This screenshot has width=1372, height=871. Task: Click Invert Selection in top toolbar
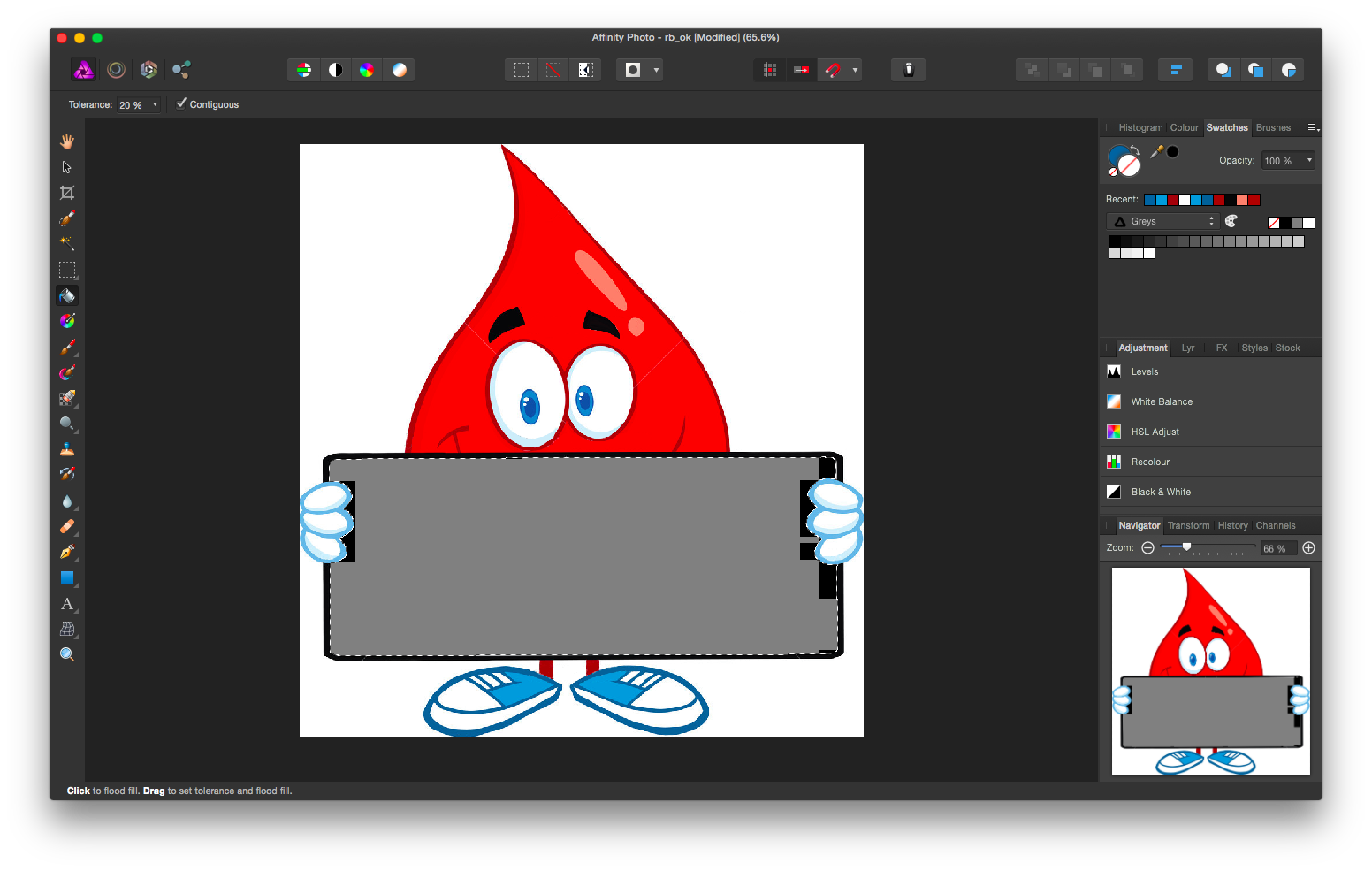tap(585, 70)
